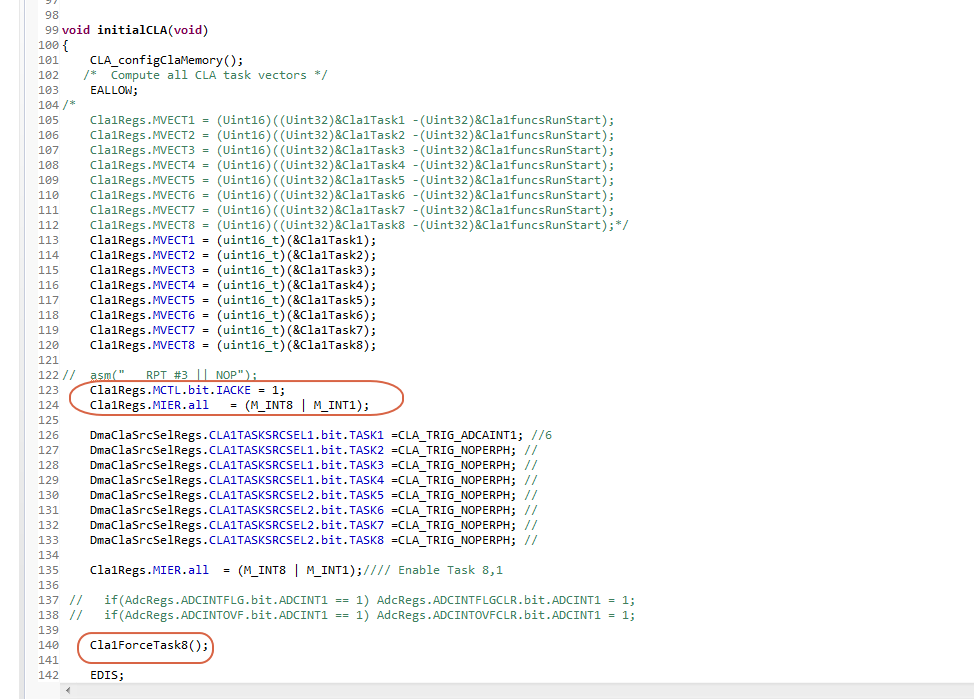Screen dimensions: 974x699
Task: Select the circled Cla1ForceTask8 function call
Action: [144, 646]
